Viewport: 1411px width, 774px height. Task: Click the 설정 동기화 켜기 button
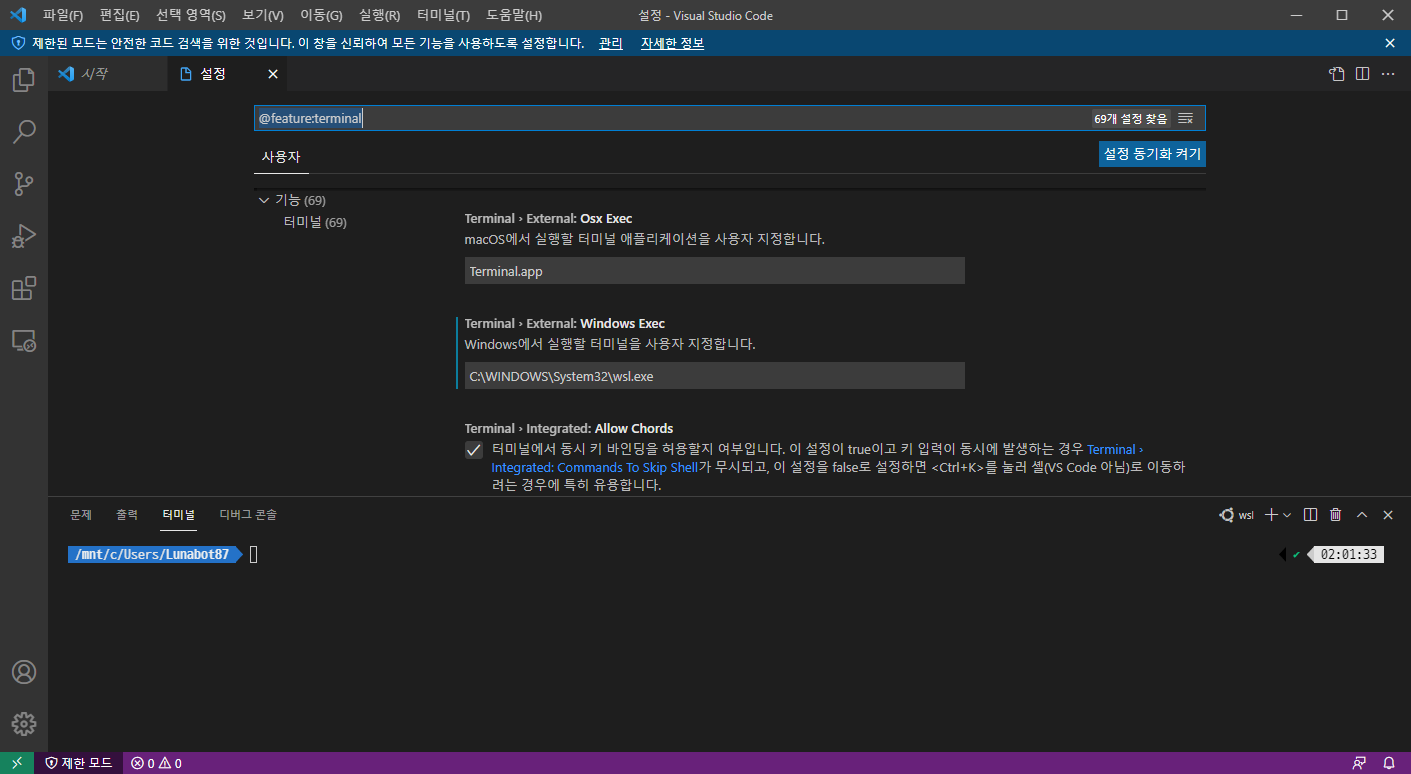coord(1152,154)
